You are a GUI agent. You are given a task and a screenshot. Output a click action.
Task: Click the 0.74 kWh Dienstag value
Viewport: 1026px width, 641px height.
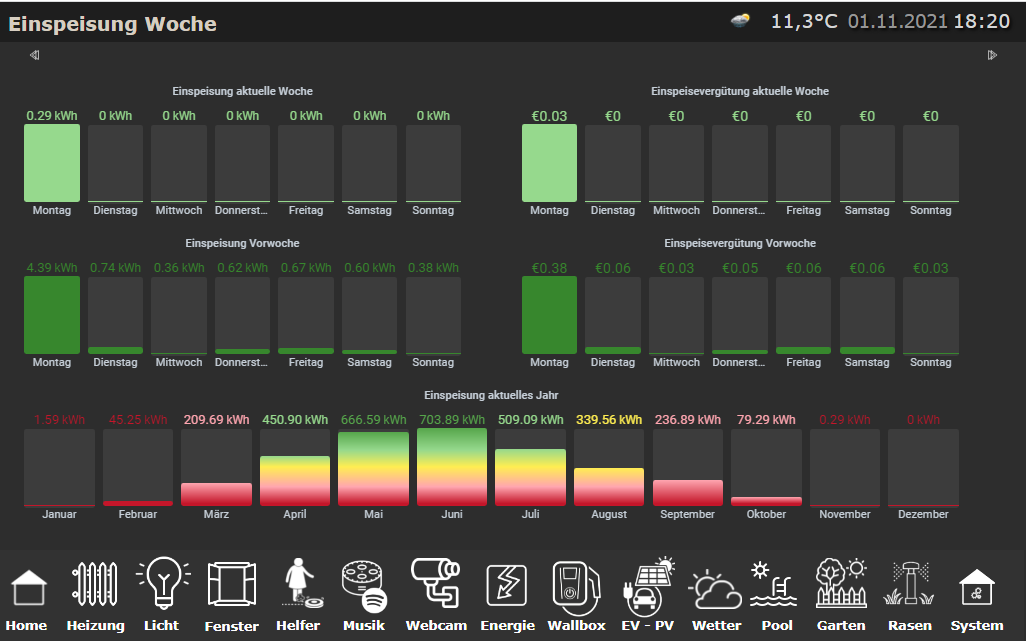(x=115, y=268)
